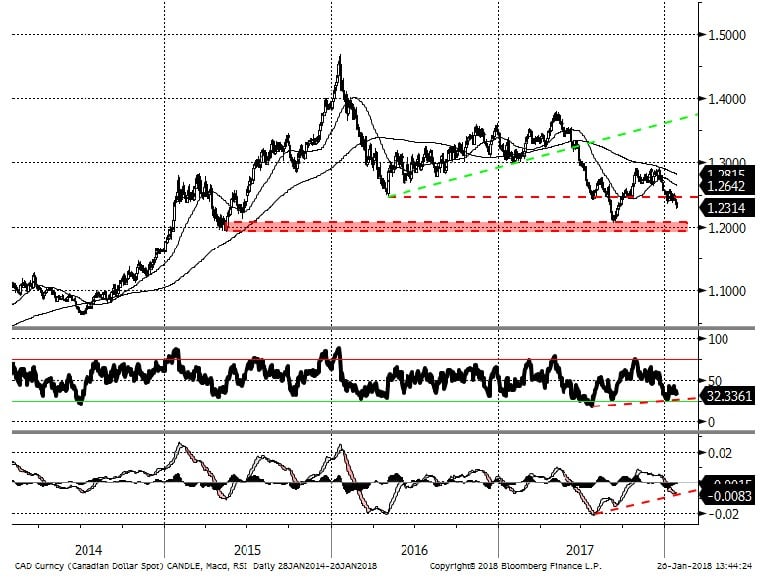Screen dimensions: 774x579
Task: Select the 2017 year label on time axis
Action: 577,550
